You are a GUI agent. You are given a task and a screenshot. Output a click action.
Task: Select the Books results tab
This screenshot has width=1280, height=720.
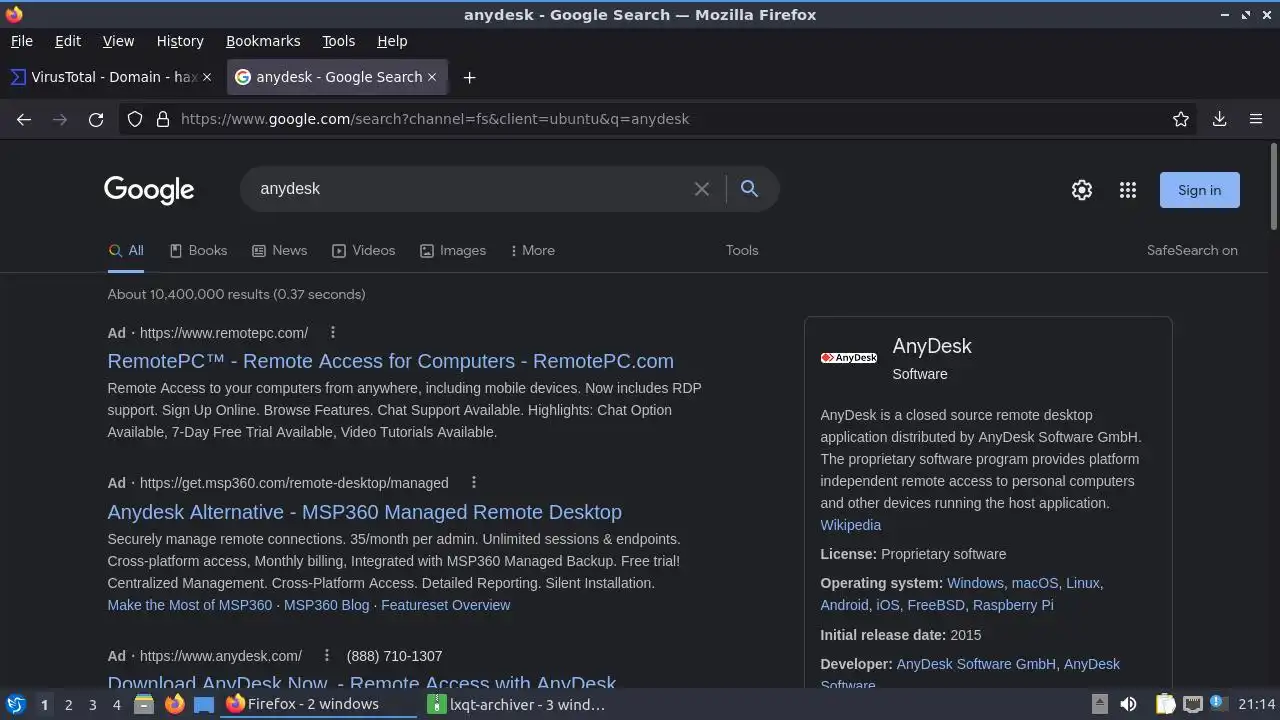pyautogui.click(x=198, y=250)
